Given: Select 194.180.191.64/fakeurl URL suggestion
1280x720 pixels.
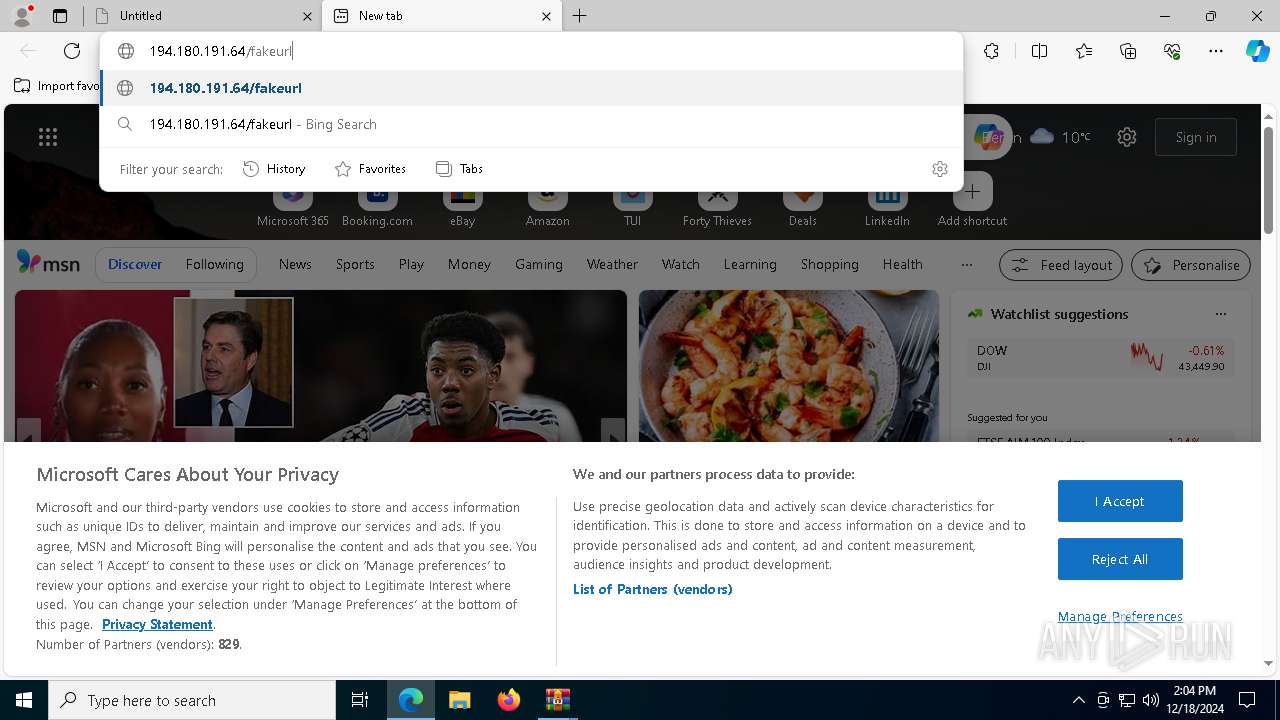Looking at the screenshot, I should [x=531, y=88].
